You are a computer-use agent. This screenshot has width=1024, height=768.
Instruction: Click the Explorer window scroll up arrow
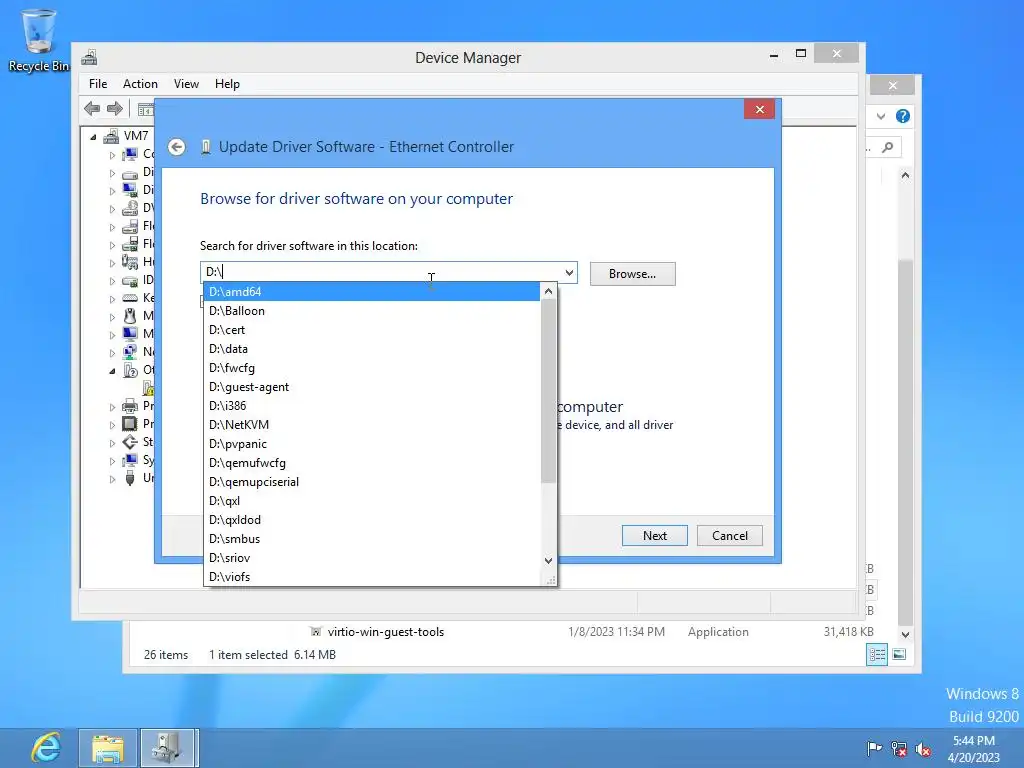[x=905, y=175]
